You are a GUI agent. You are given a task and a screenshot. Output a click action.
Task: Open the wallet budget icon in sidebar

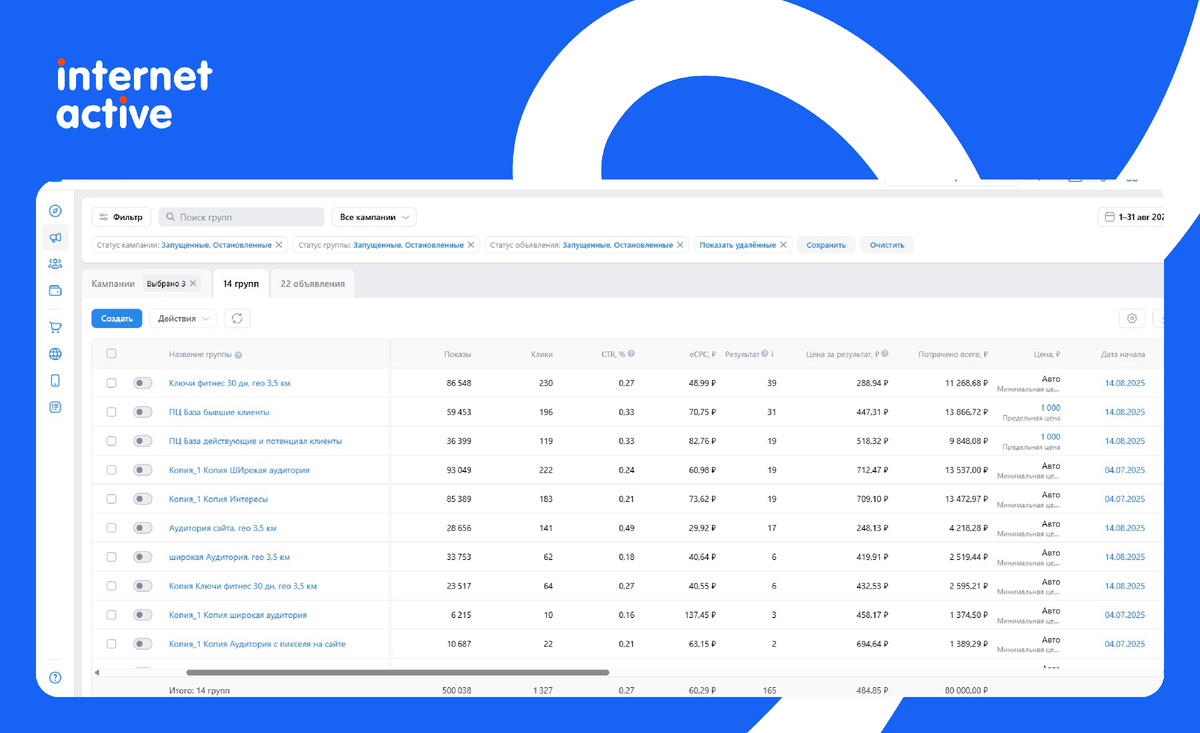click(55, 291)
